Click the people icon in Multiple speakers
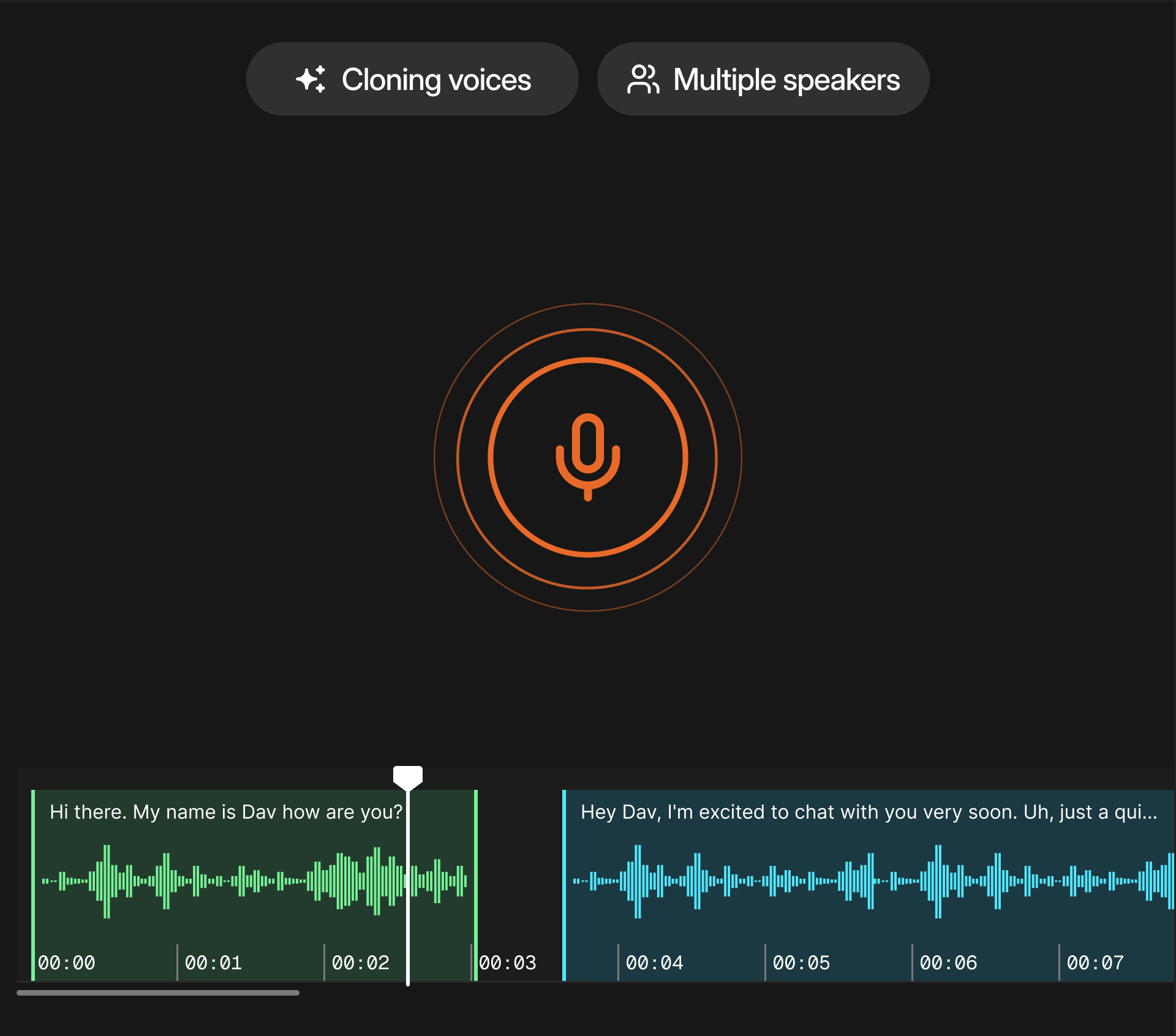 coord(643,79)
